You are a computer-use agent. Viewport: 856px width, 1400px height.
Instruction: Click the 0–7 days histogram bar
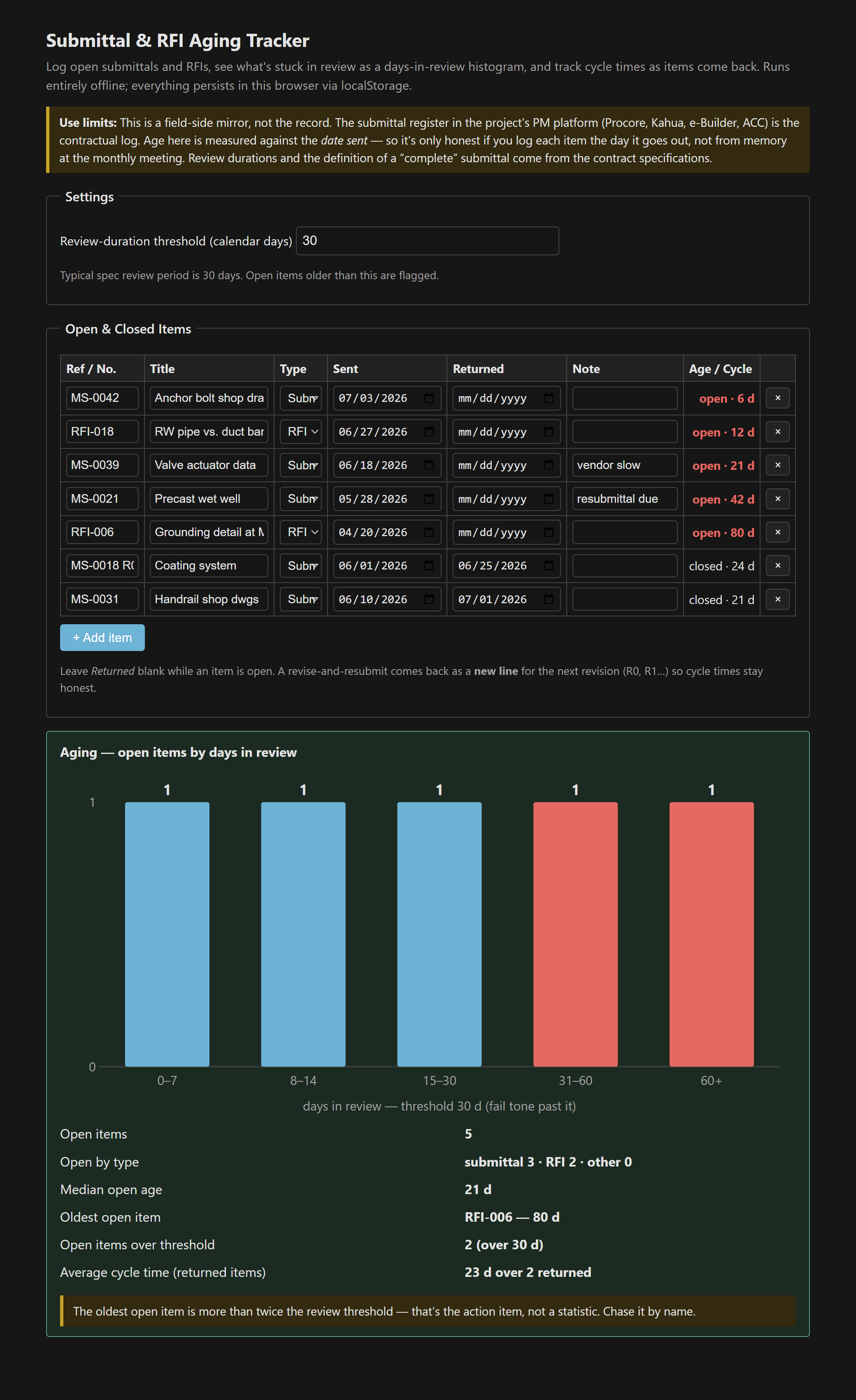tap(167, 934)
